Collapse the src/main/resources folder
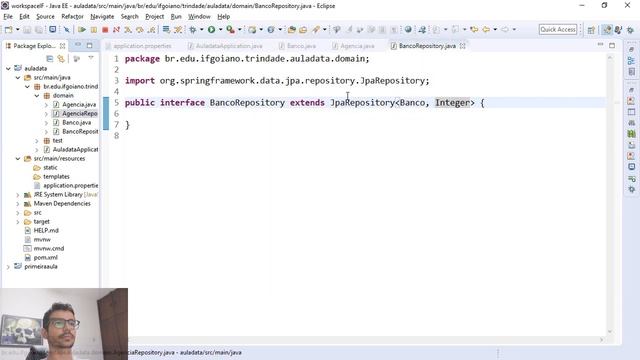This screenshot has height=360, width=640. [18, 159]
